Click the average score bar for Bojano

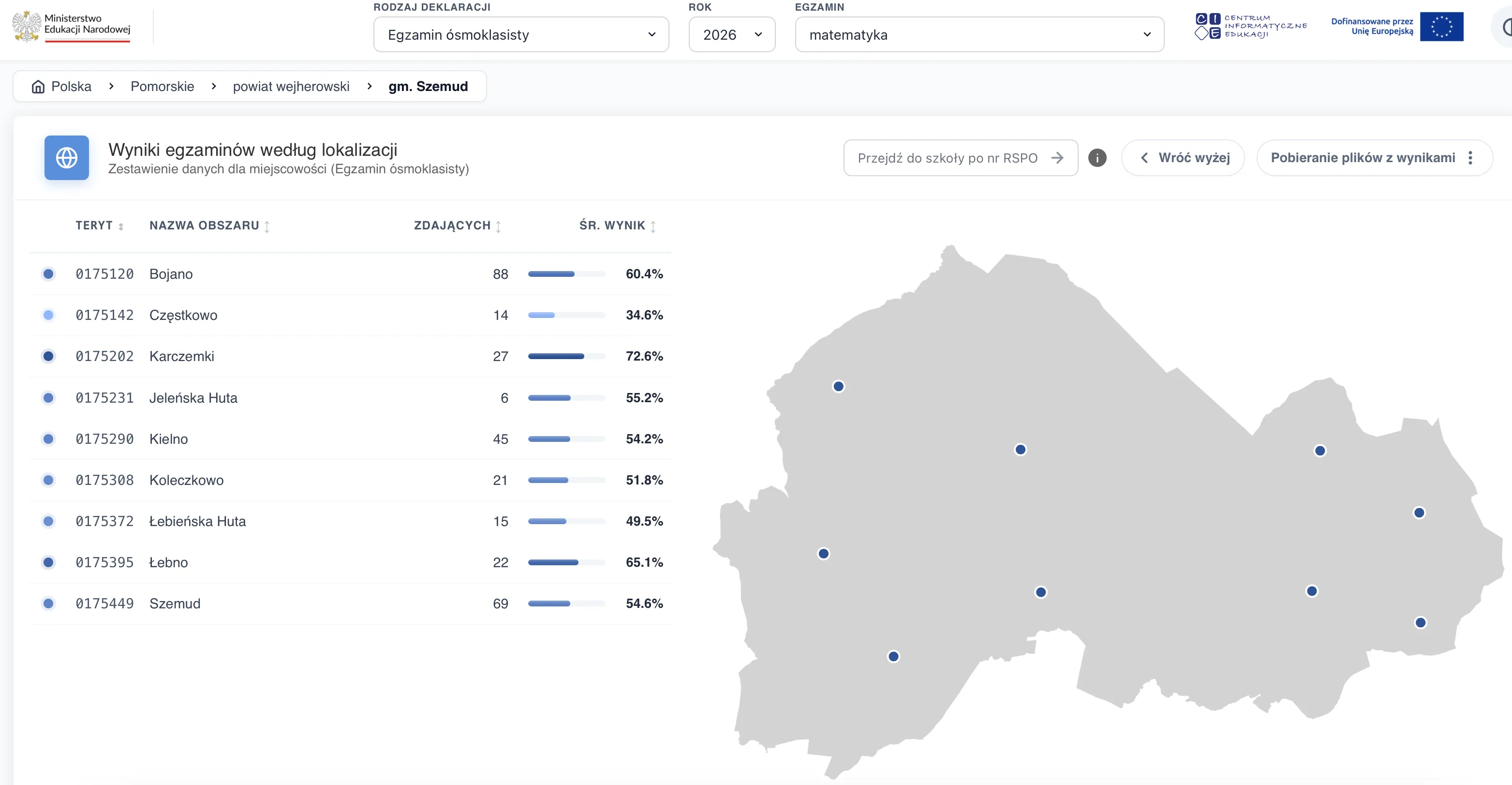click(x=566, y=274)
